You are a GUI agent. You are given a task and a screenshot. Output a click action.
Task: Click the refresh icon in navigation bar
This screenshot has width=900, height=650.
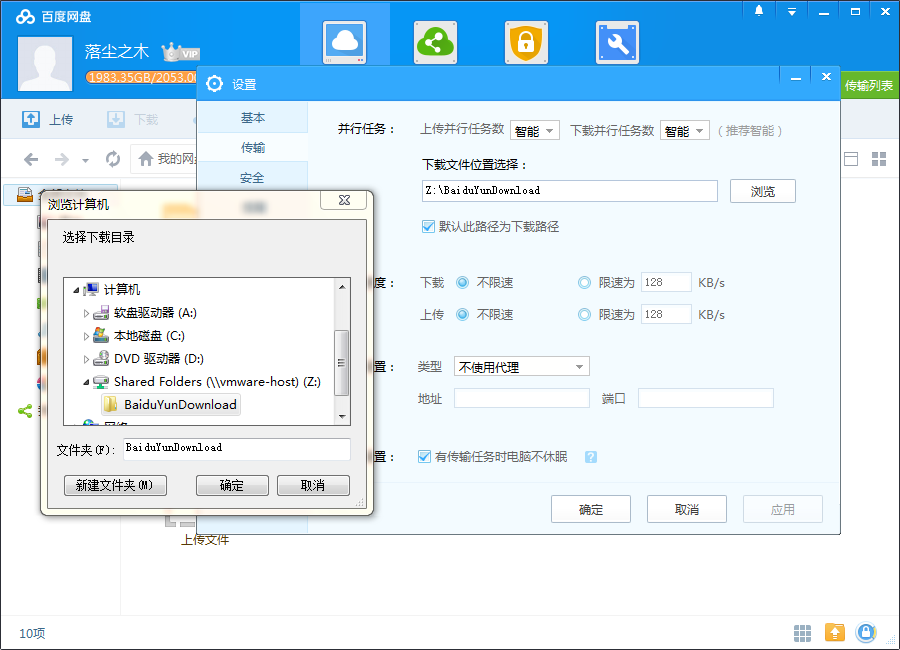coord(113,159)
